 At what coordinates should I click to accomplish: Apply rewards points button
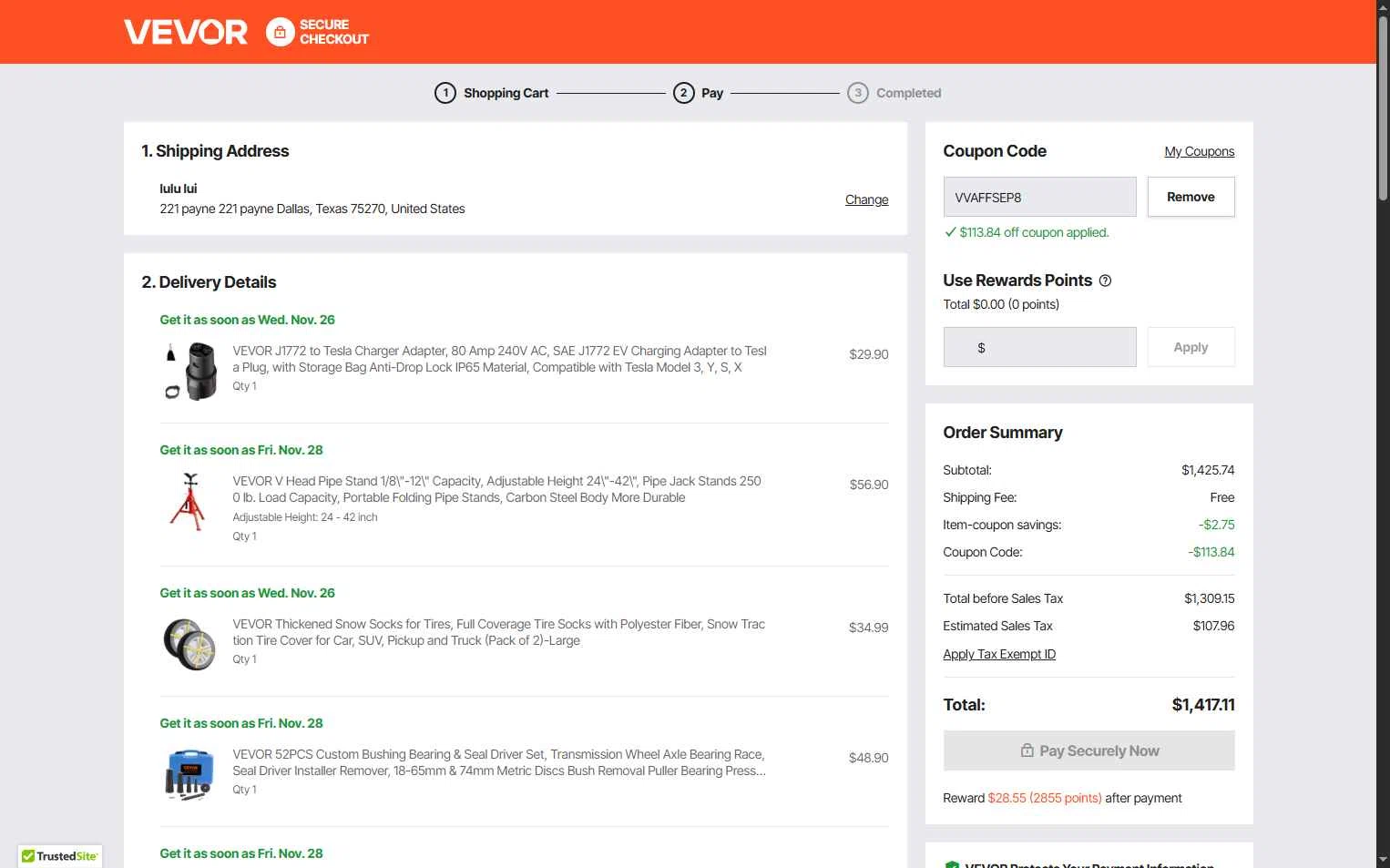pyautogui.click(x=1191, y=347)
